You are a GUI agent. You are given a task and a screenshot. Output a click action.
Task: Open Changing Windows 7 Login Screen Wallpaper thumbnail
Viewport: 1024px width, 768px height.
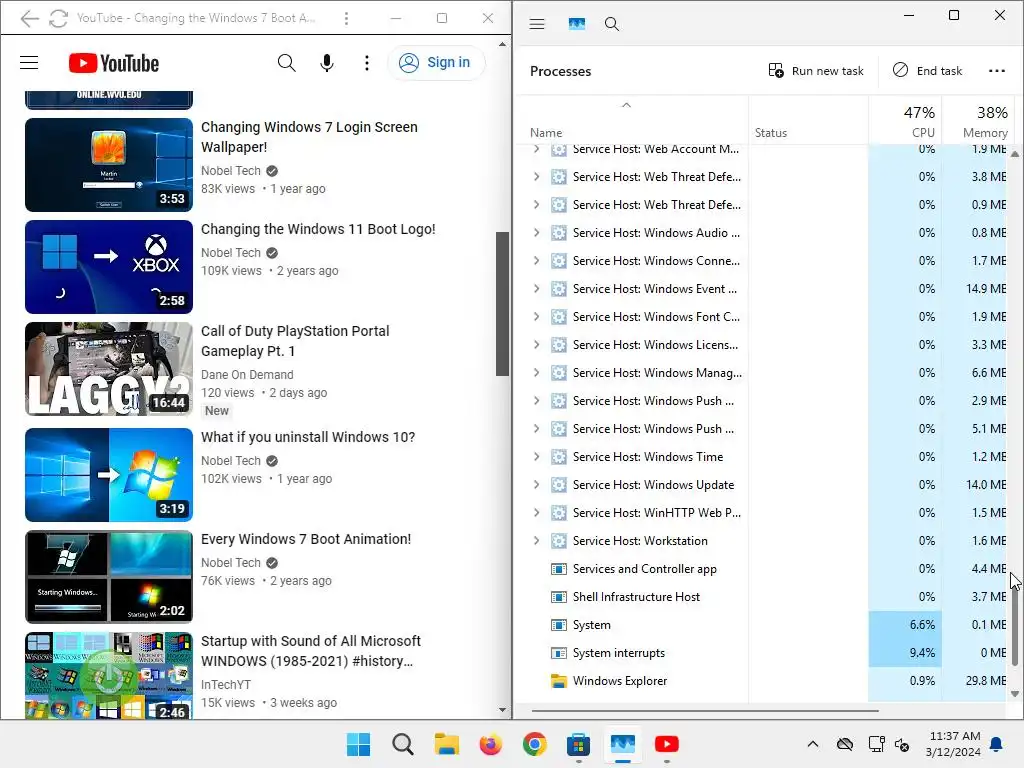[108, 165]
